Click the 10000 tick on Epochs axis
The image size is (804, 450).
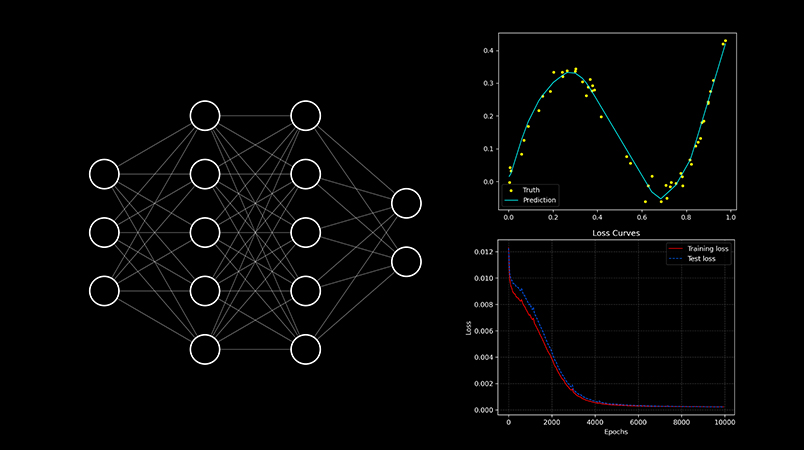pos(724,422)
